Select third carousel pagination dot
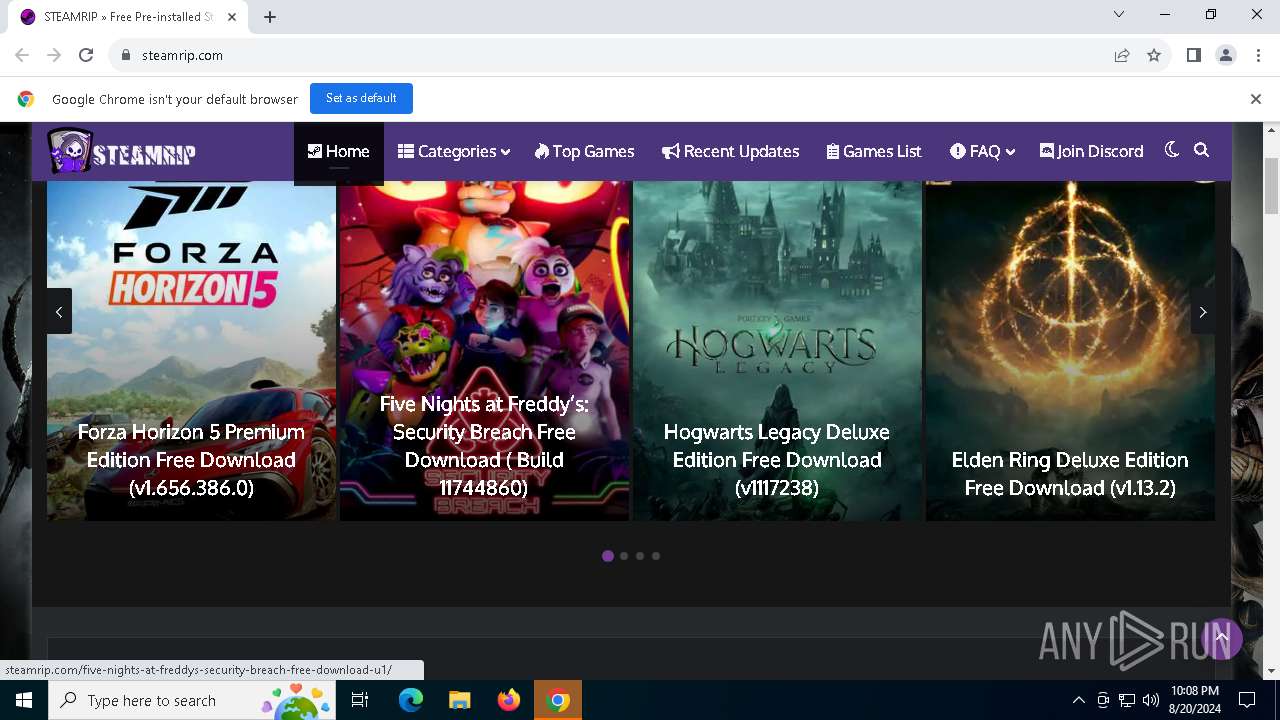Viewport: 1280px width, 720px height. [640, 556]
